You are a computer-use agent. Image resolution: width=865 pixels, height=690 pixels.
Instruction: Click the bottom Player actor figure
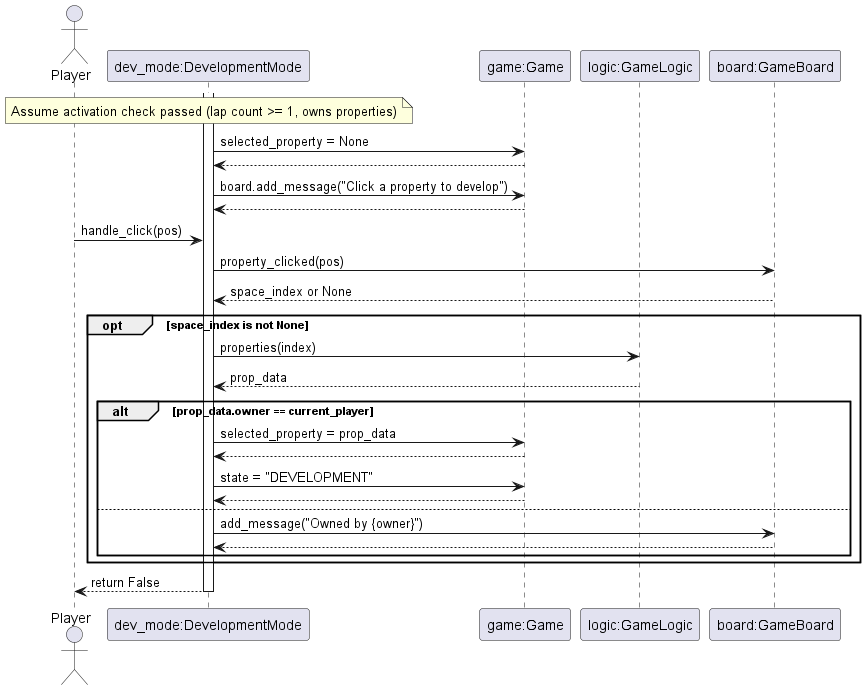[x=74, y=656]
